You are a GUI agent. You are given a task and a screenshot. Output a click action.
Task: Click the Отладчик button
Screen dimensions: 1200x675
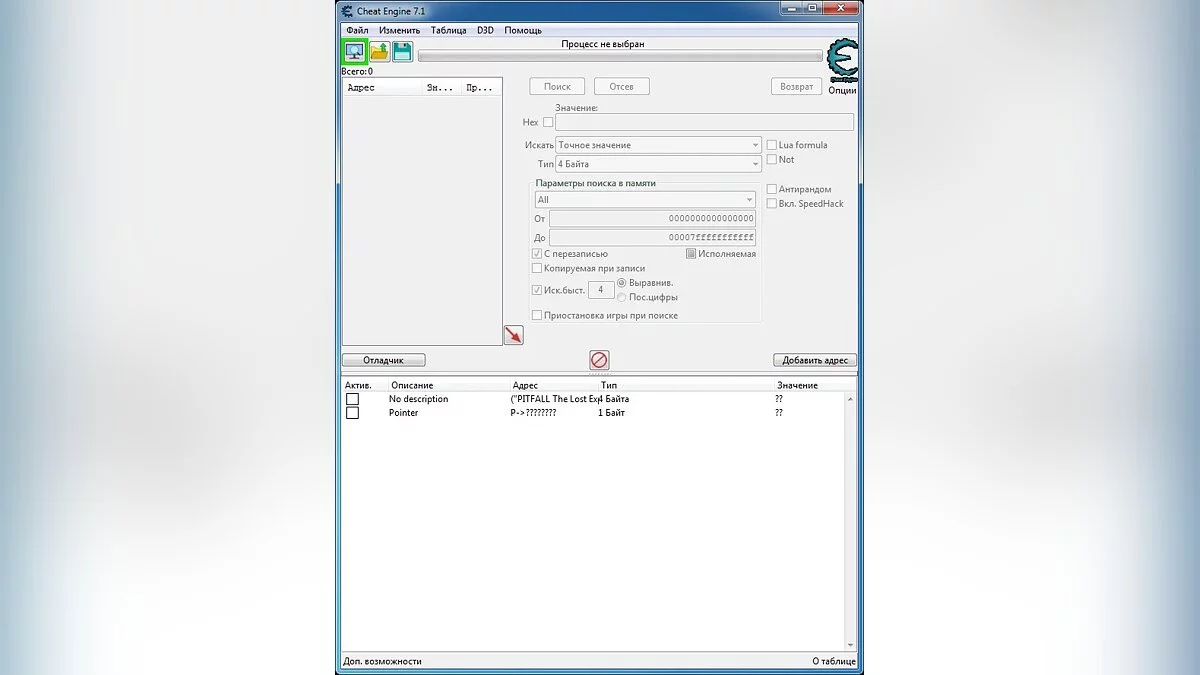383,360
